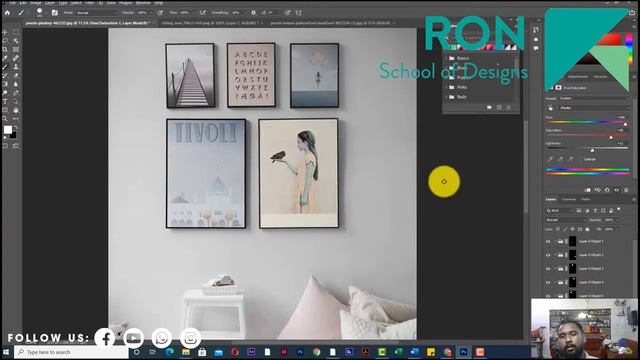
Task: Select the Eyedropper tool in the toolbox
Action: (5, 58)
